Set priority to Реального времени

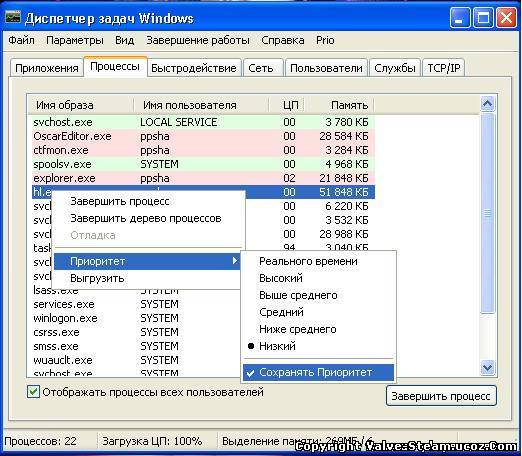[319, 261]
